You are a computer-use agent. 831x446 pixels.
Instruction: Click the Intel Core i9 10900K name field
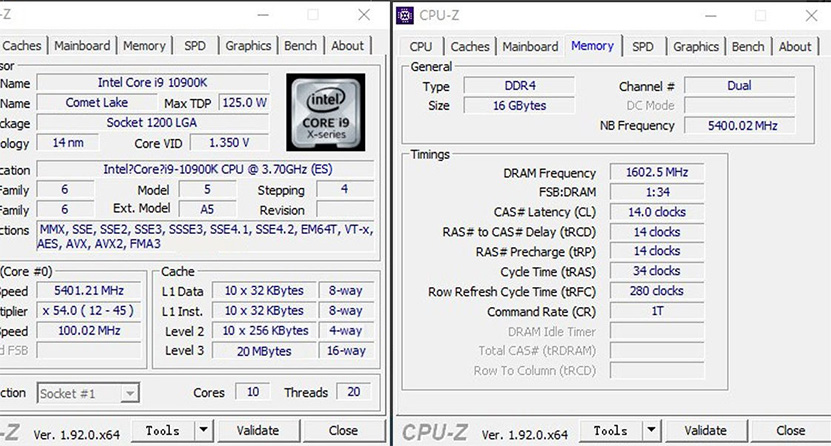click(x=153, y=83)
